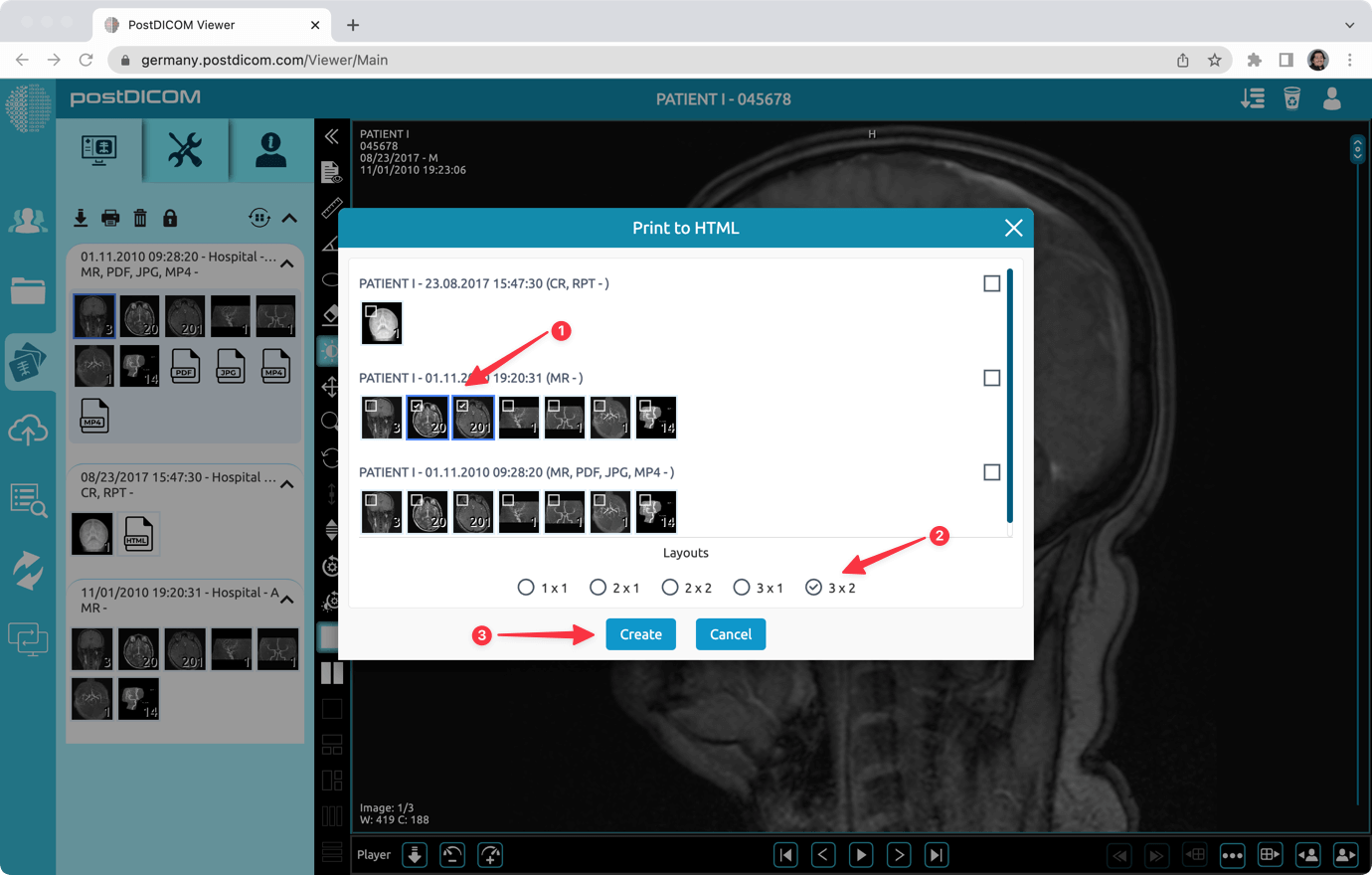1372x875 pixels.
Task: Check the PATIENT I 23.08.2017 study checkbox
Action: tap(991, 283)
